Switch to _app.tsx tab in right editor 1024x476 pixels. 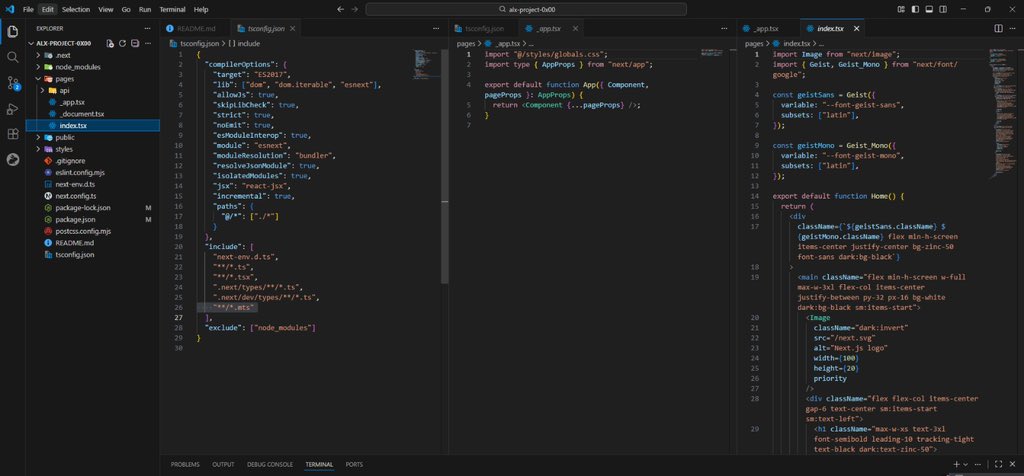point(765,29)
